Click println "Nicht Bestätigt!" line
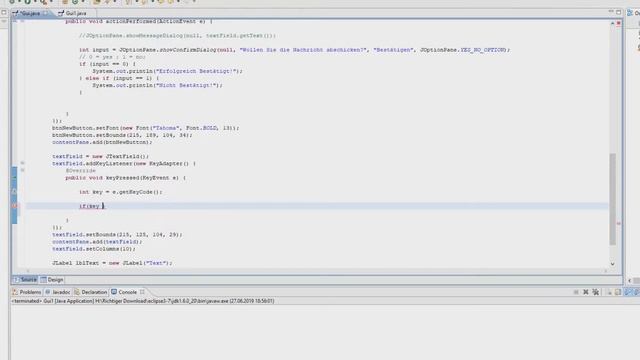Screen dimensions: 640x360 [158, 85]
